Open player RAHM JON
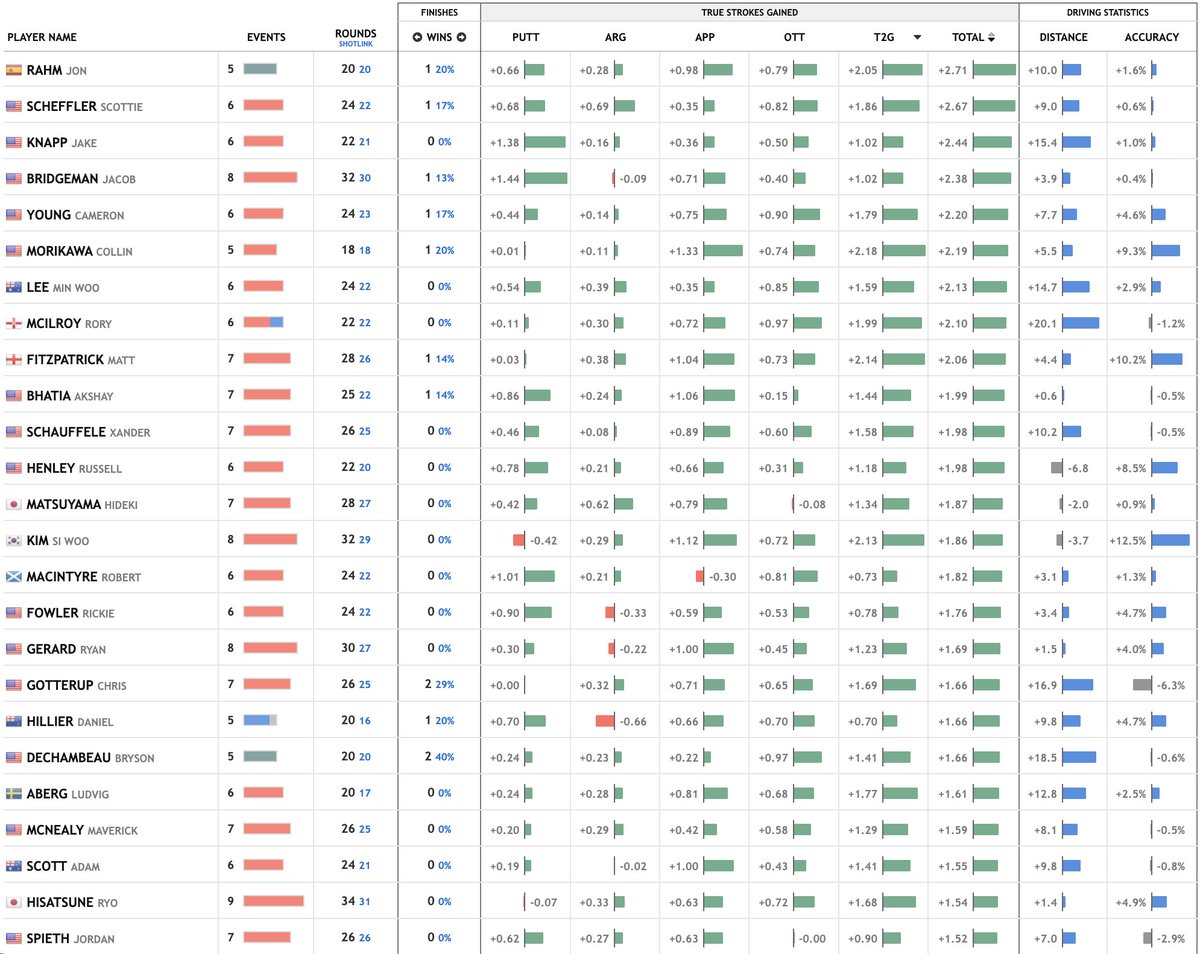 tap(58, 70)
